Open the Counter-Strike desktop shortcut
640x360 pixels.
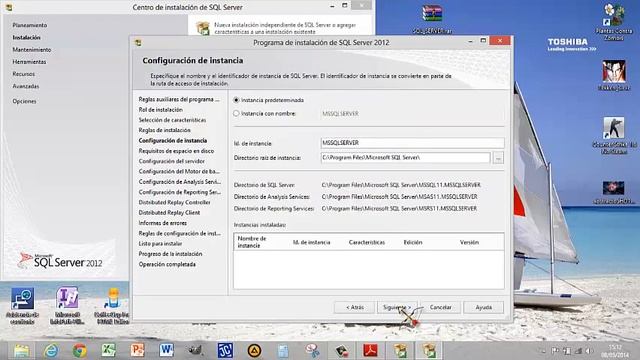(x=614, y=136)
